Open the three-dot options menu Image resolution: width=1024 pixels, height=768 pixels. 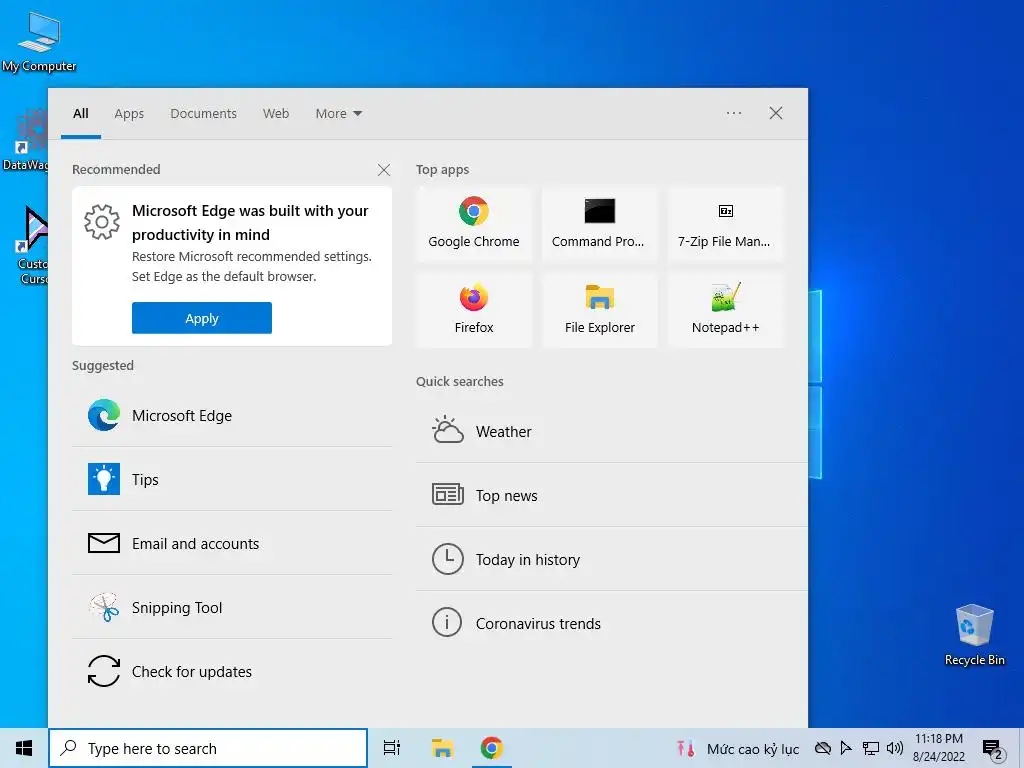click(x=734, y=113)
